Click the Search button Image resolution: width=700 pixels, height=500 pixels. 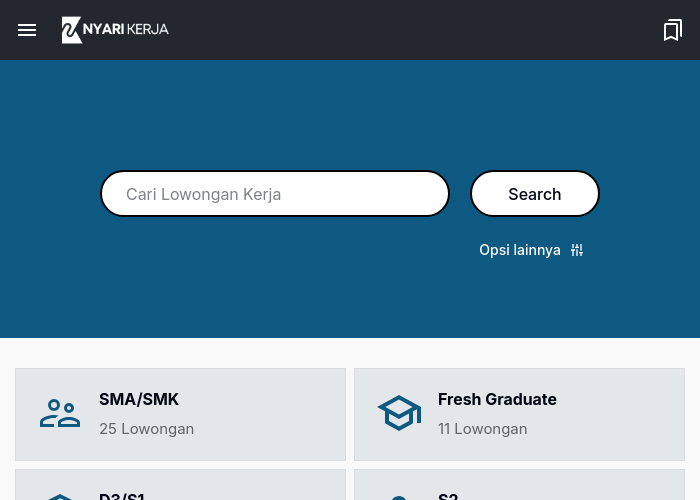point(534,194)
